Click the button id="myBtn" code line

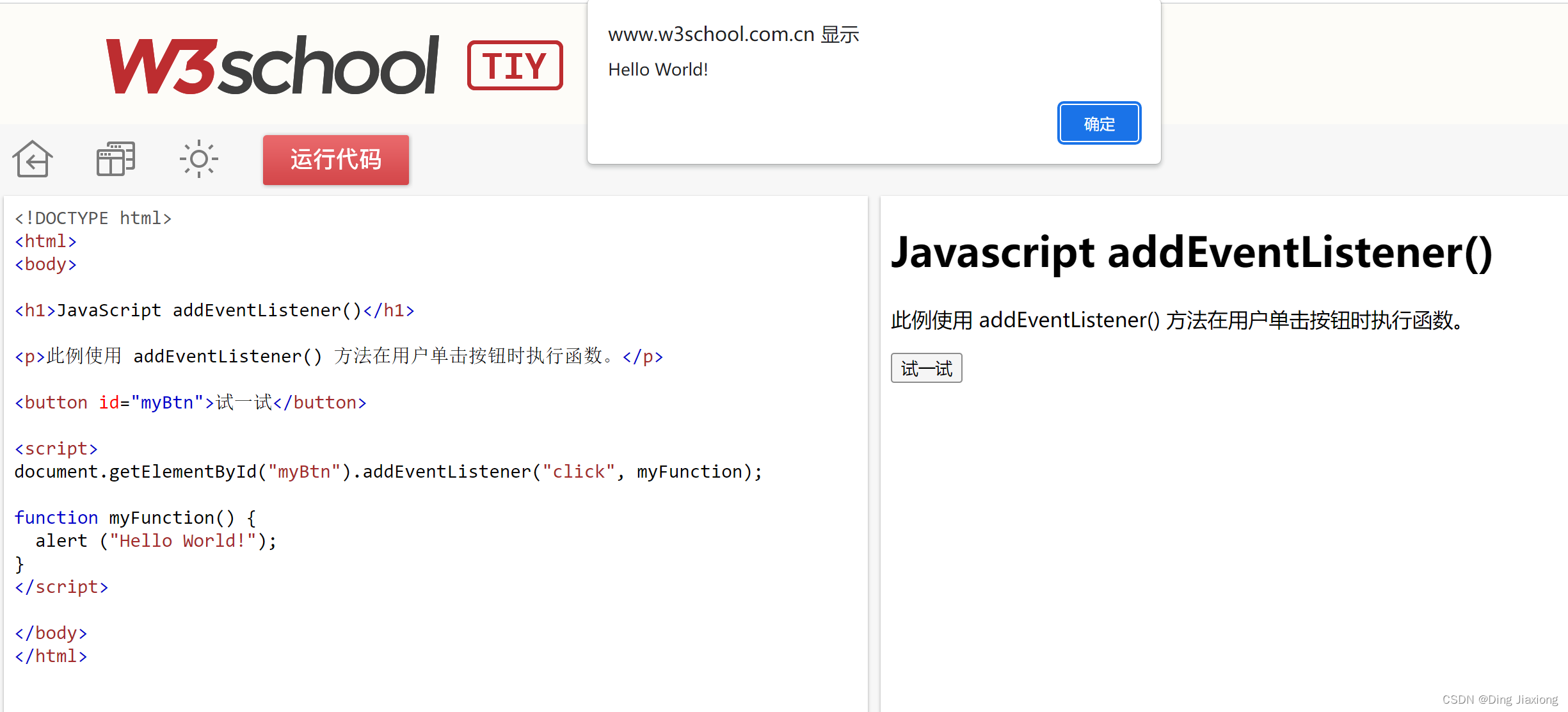(191, 403)
